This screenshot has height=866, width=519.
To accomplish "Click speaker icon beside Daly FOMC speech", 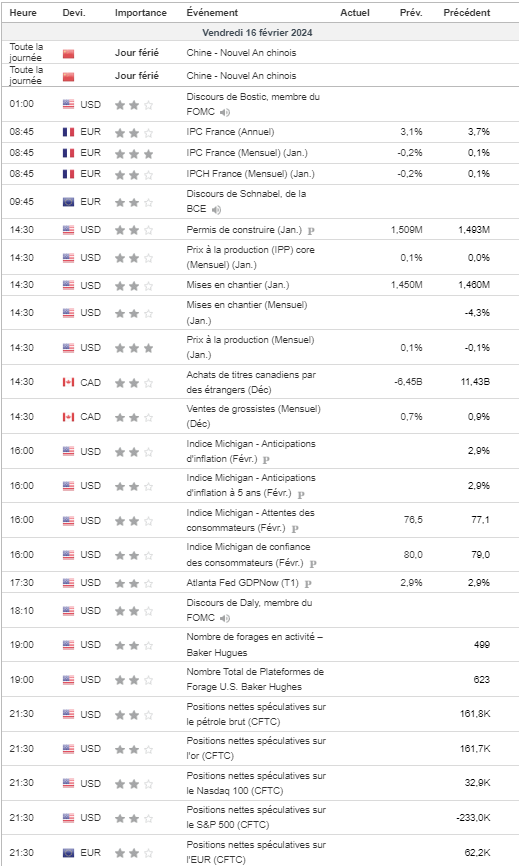I will (x=224, y=619).
